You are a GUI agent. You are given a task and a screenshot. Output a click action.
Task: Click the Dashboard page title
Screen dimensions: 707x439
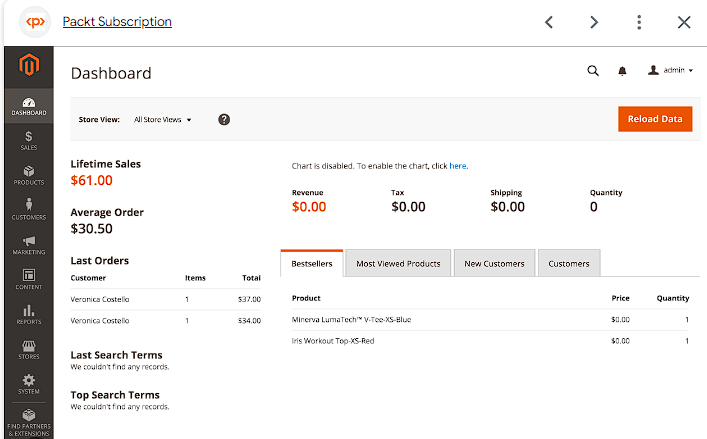point(111,73)
